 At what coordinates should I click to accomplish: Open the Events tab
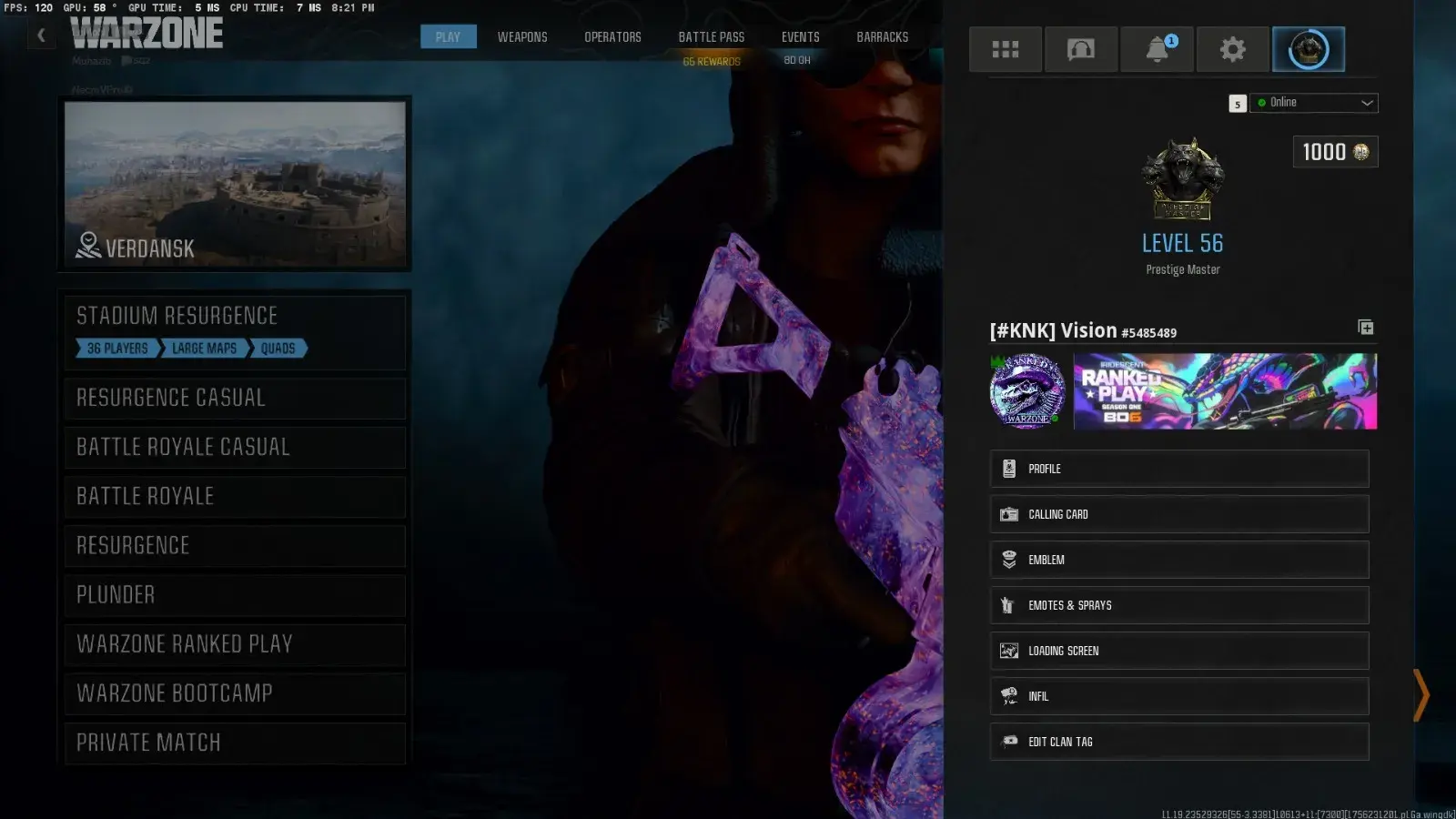click(800, 37)
